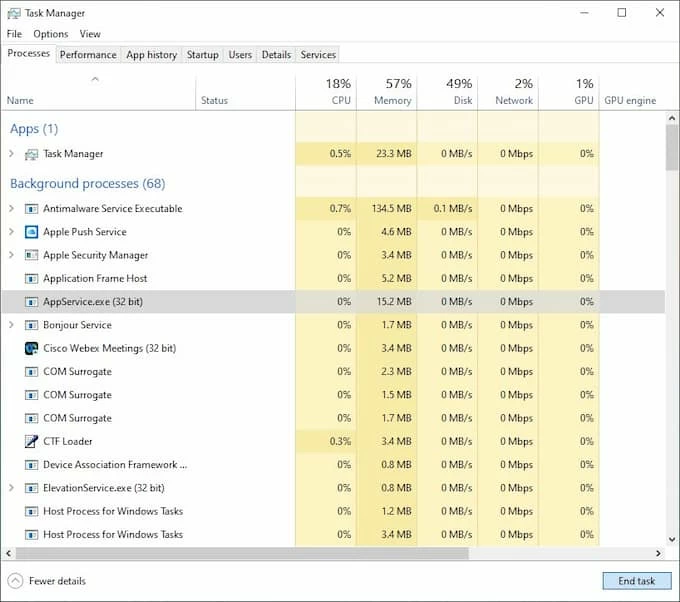This screenshot has height=602, width=680.
Task: Click the vertical scrollbar down arrow
Action: 672,539
